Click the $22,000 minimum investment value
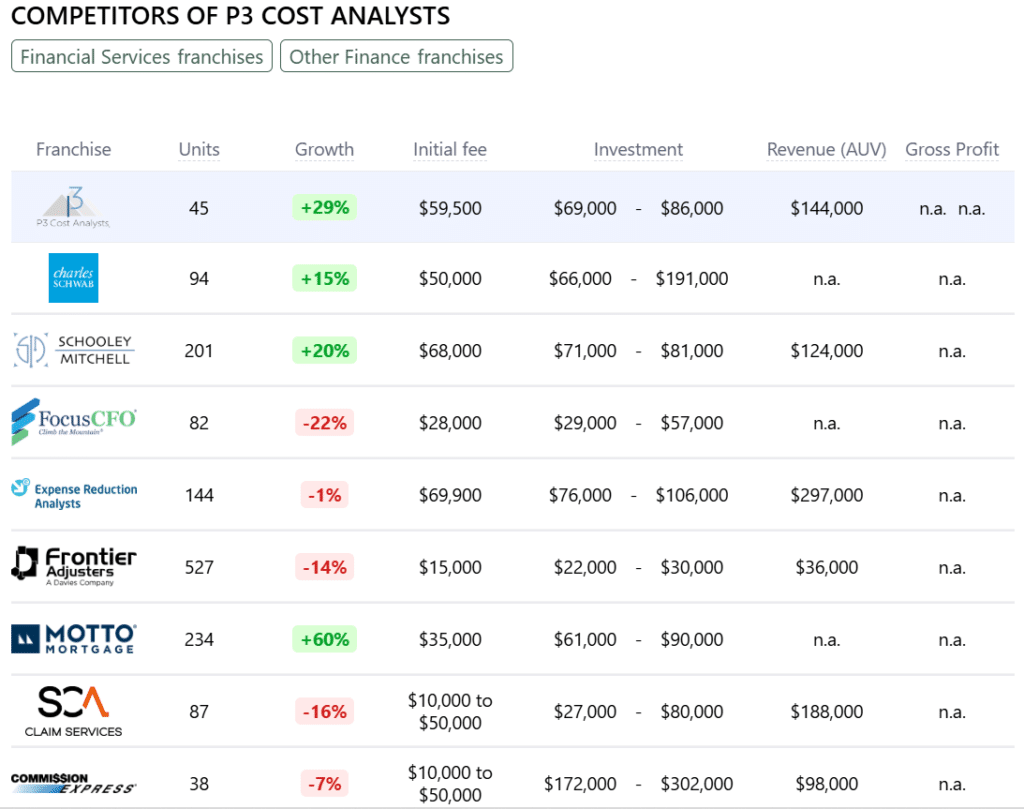 (x=585, y=567)
